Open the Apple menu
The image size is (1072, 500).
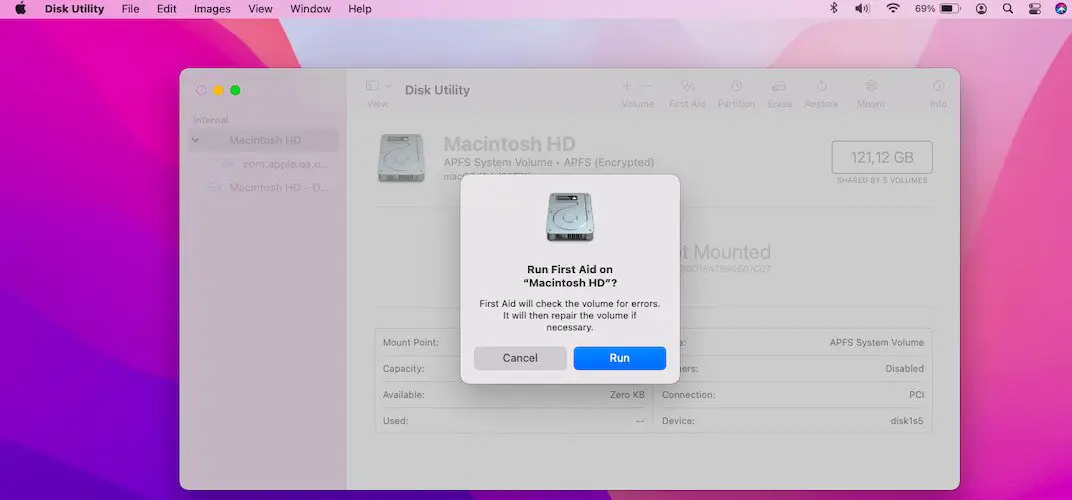(x=20, y=9)
